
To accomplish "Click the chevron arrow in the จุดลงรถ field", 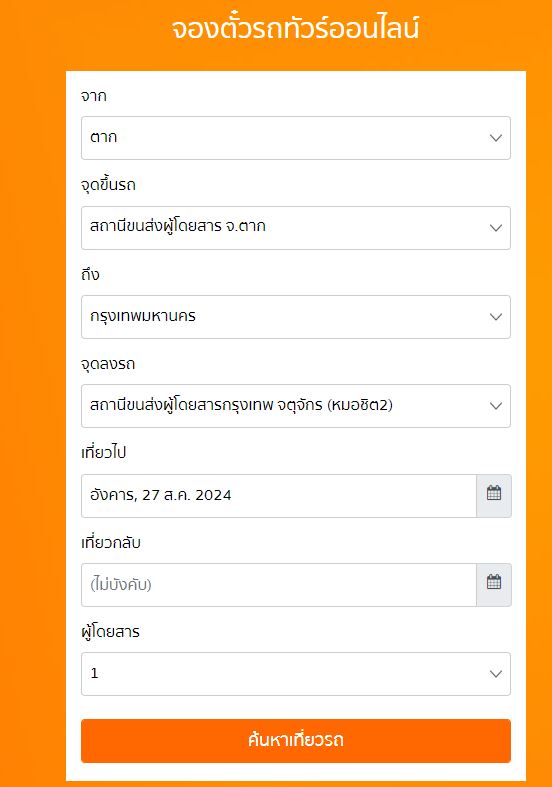I will click(496, 406).
